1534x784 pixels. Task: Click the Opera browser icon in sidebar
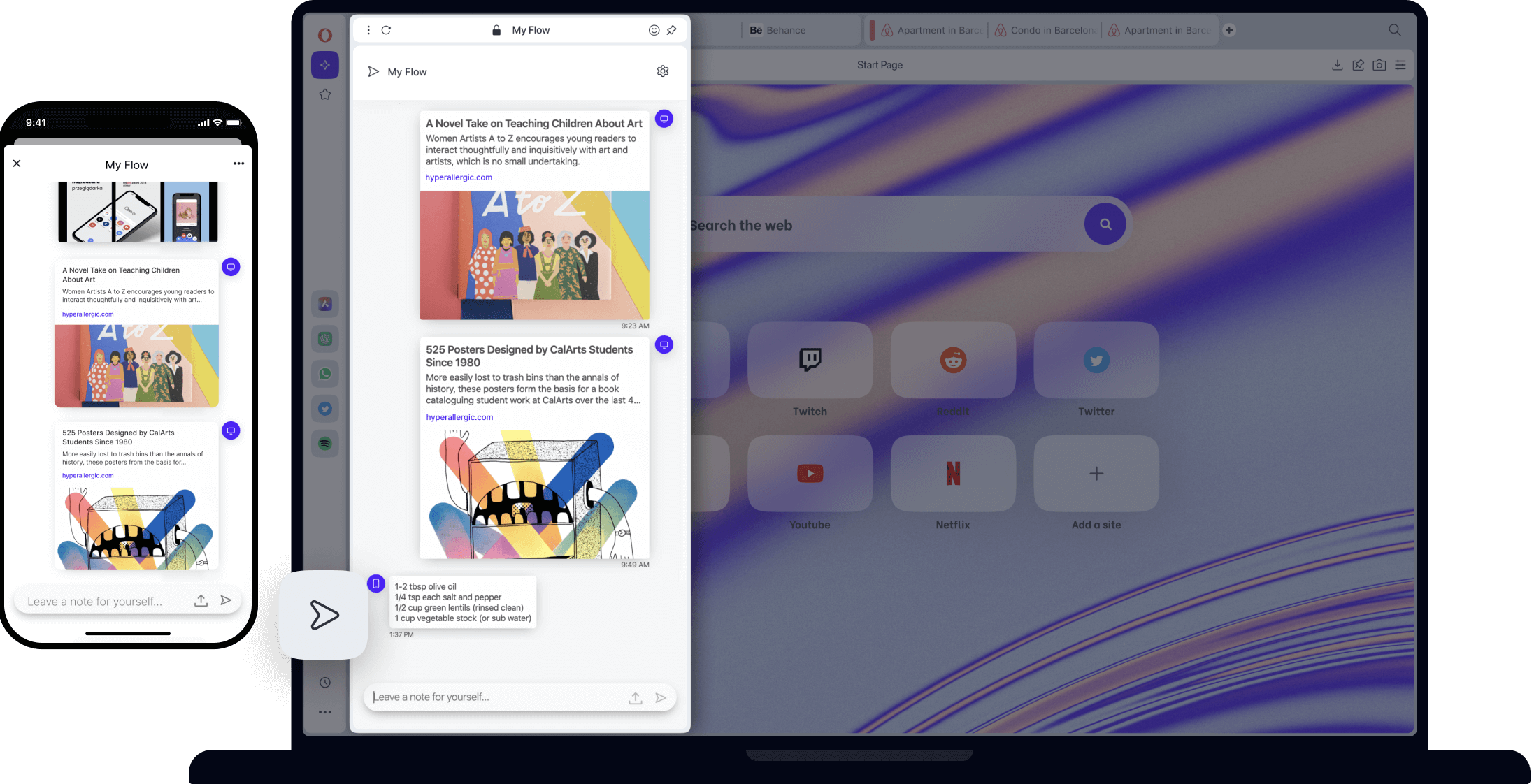323,31
